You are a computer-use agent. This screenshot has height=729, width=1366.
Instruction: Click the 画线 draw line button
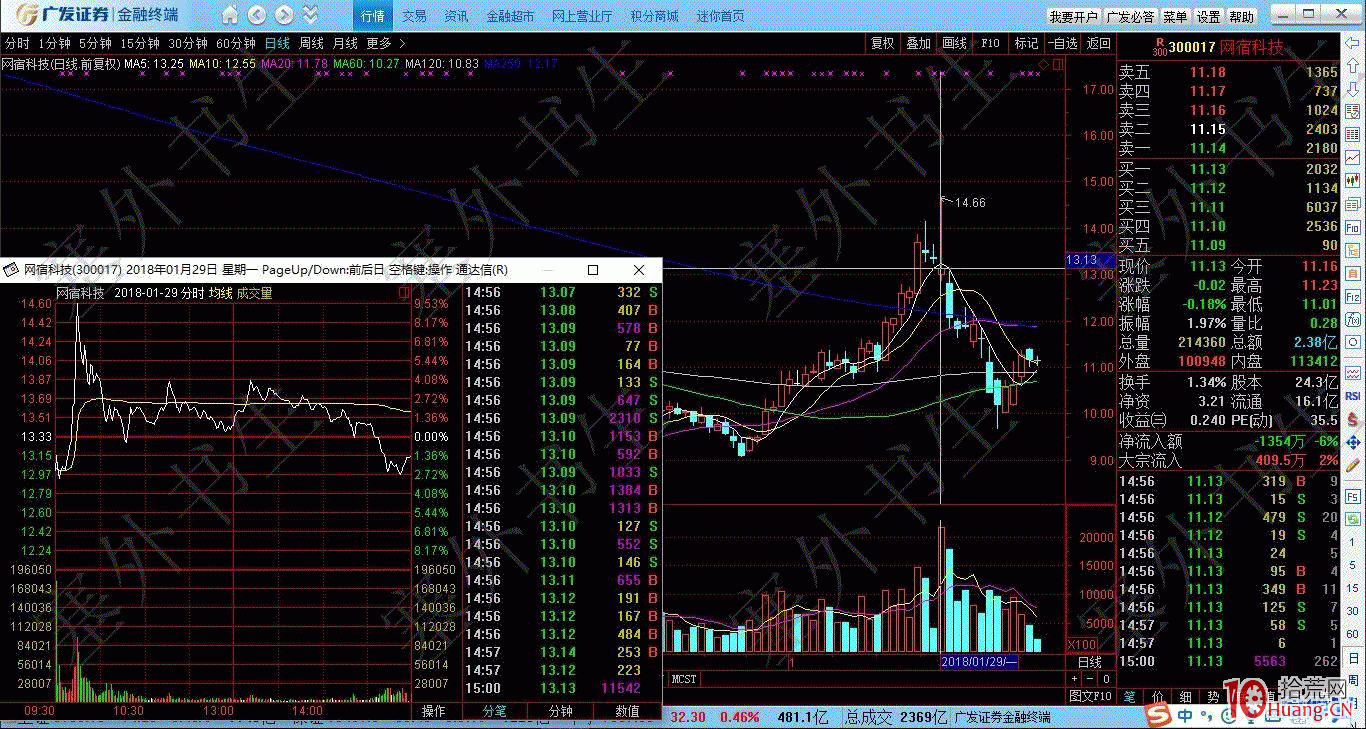pyautogui.click(x=955, y=43)
